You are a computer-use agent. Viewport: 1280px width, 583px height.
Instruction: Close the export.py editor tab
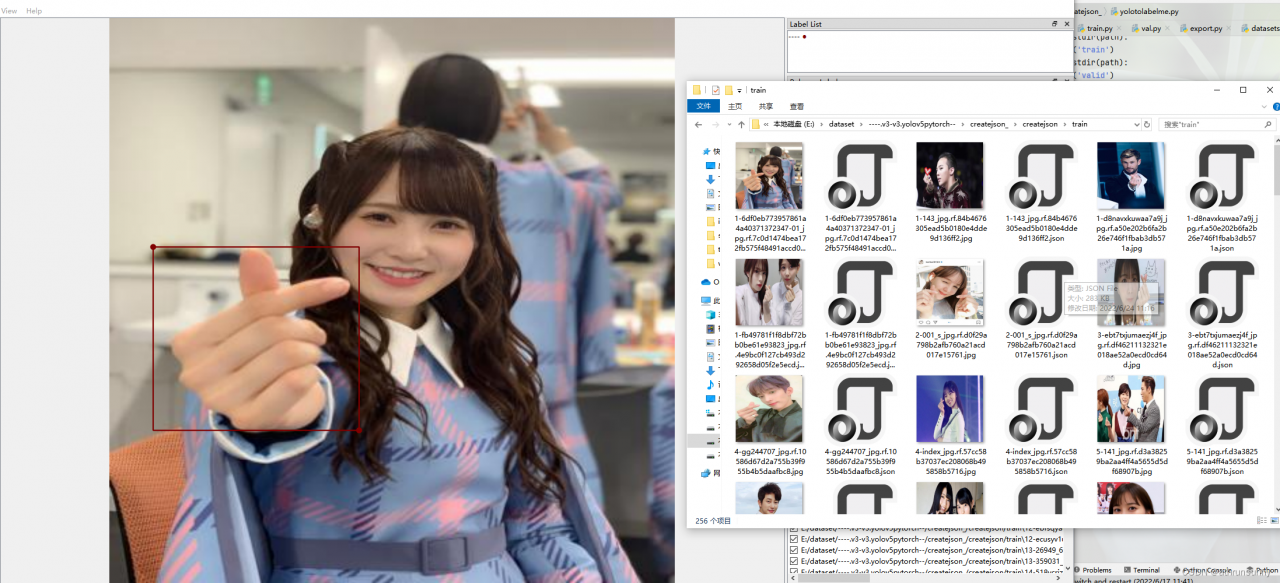pos(1229,29)
